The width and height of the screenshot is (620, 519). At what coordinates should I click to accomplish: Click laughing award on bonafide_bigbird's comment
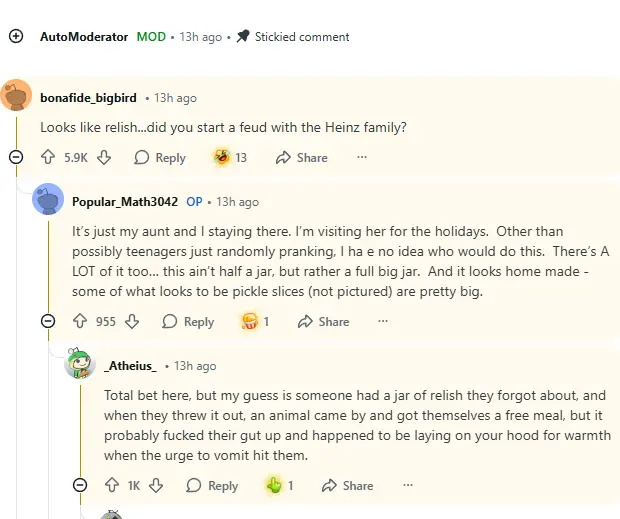[x=222, y=157]
